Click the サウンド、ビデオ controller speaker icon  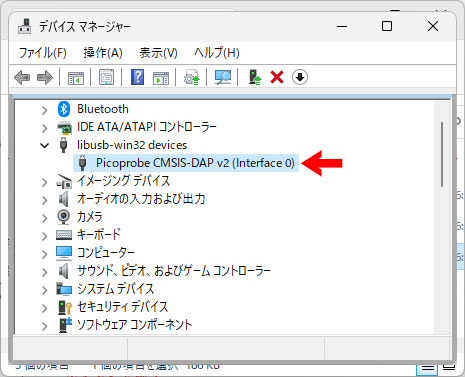point(64,271)
